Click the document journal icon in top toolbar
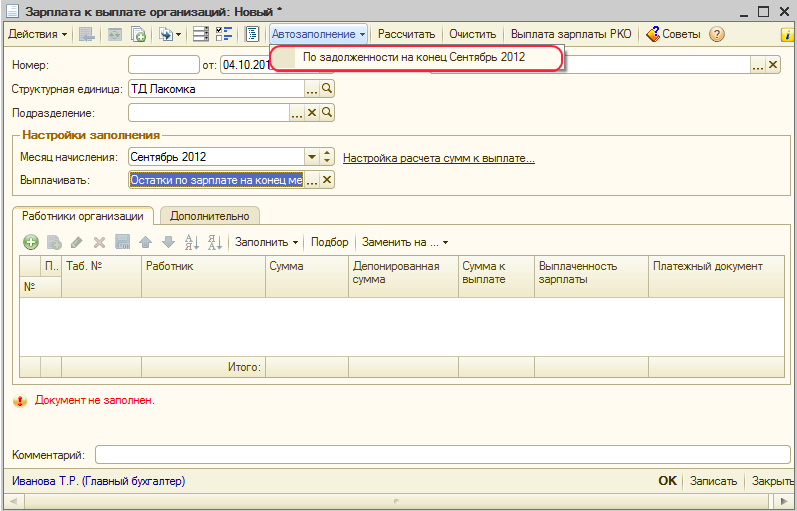This screenshot has width=797, height=511. point(253,34)
